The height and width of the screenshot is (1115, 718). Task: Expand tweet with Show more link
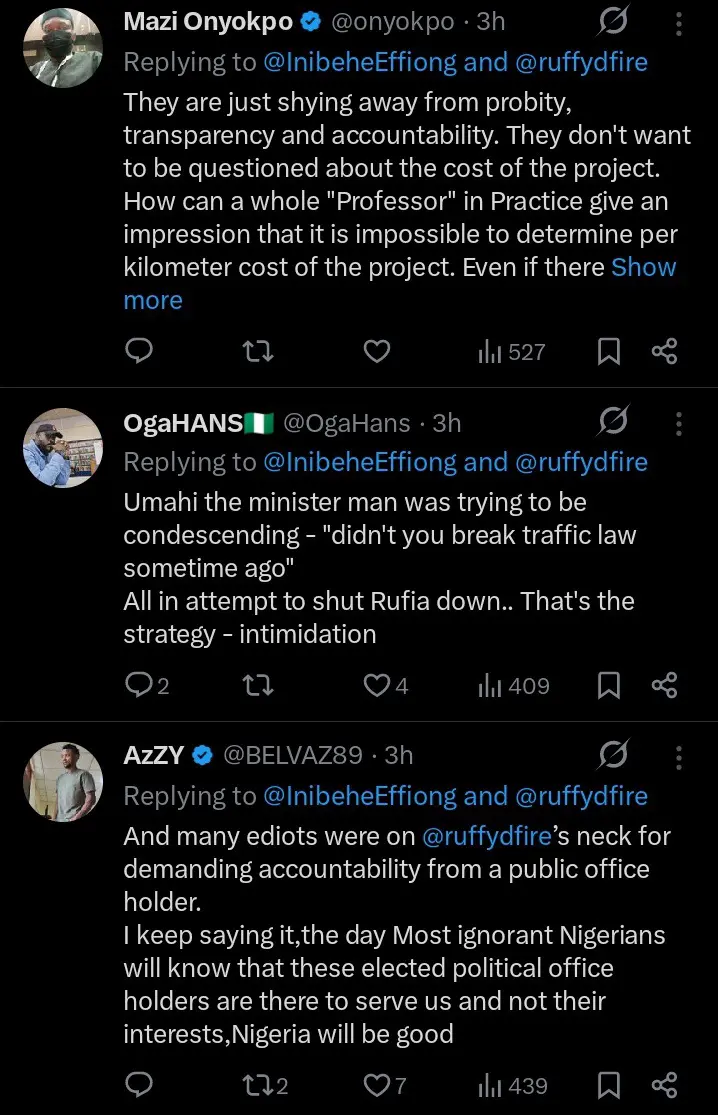coord(643,268)
